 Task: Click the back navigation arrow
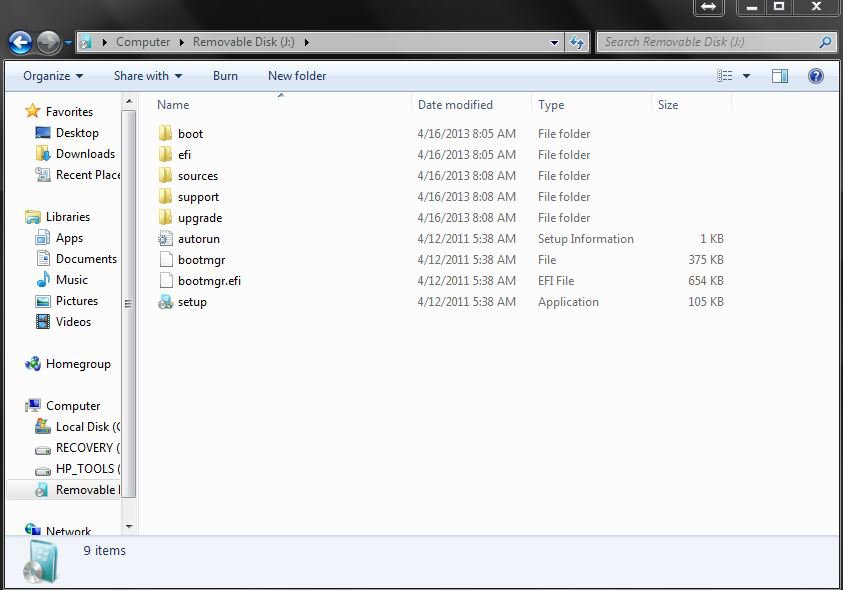click(x=21, y=42)
